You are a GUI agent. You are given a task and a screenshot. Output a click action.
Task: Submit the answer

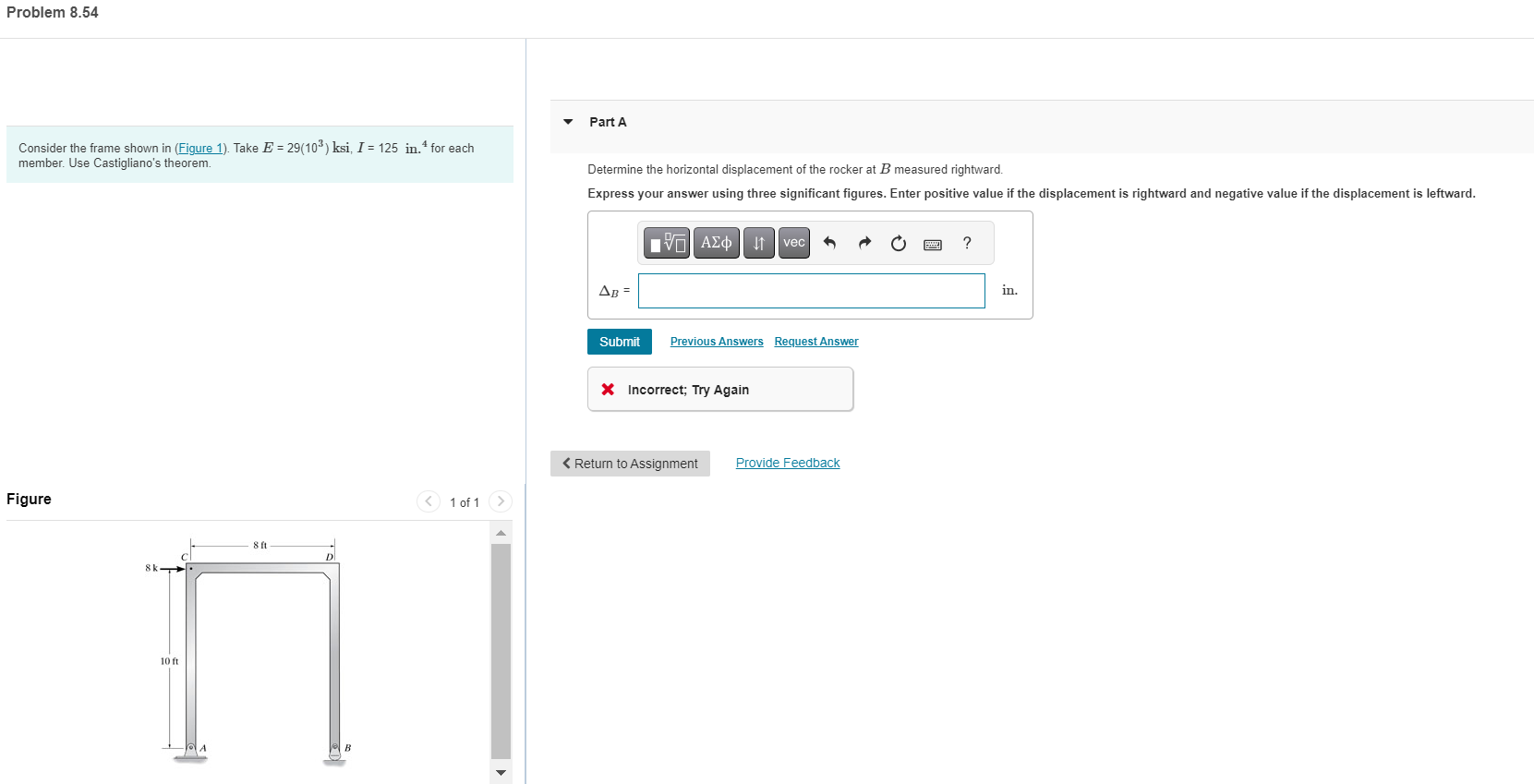pos(620,342)
